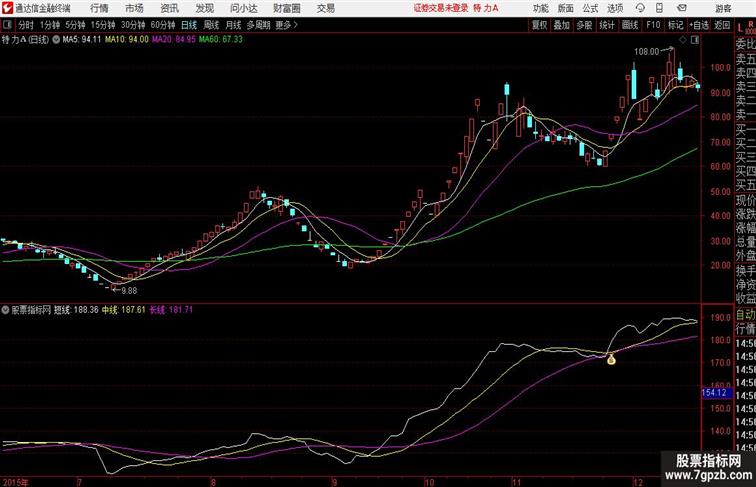
Task: Click the 自动 label in right panel
Action: [745, 315]
